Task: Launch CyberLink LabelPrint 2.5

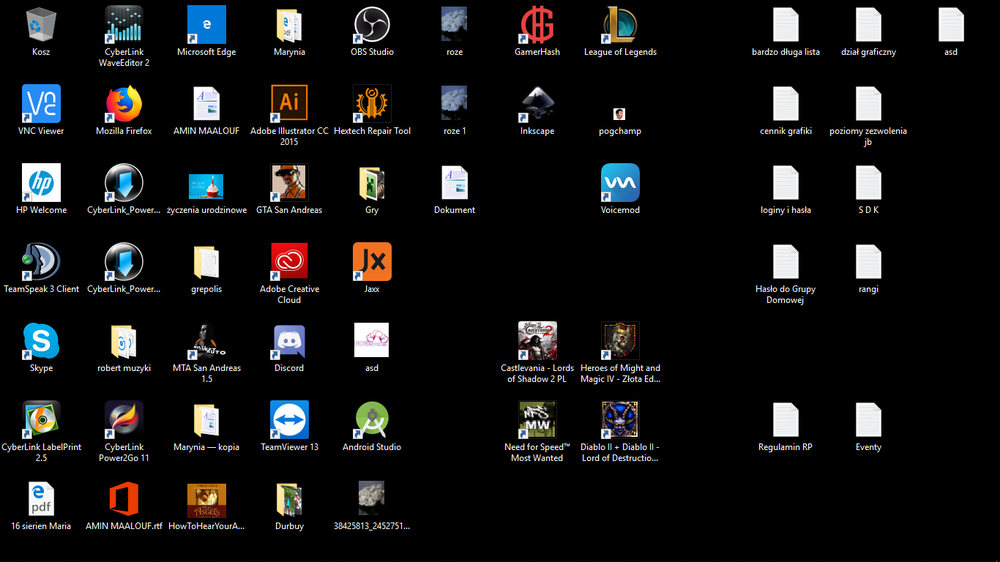Action: pyautogui.click(x=41, y=420)
